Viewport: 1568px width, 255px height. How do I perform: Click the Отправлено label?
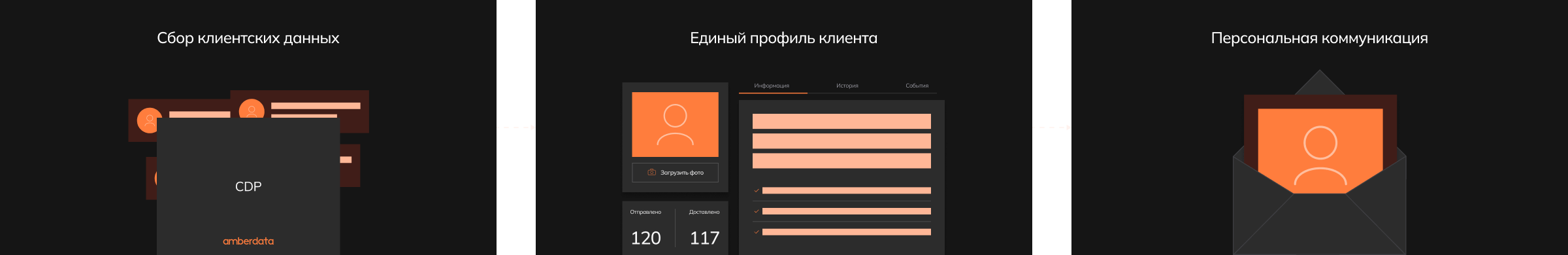[x=645, y=212]
